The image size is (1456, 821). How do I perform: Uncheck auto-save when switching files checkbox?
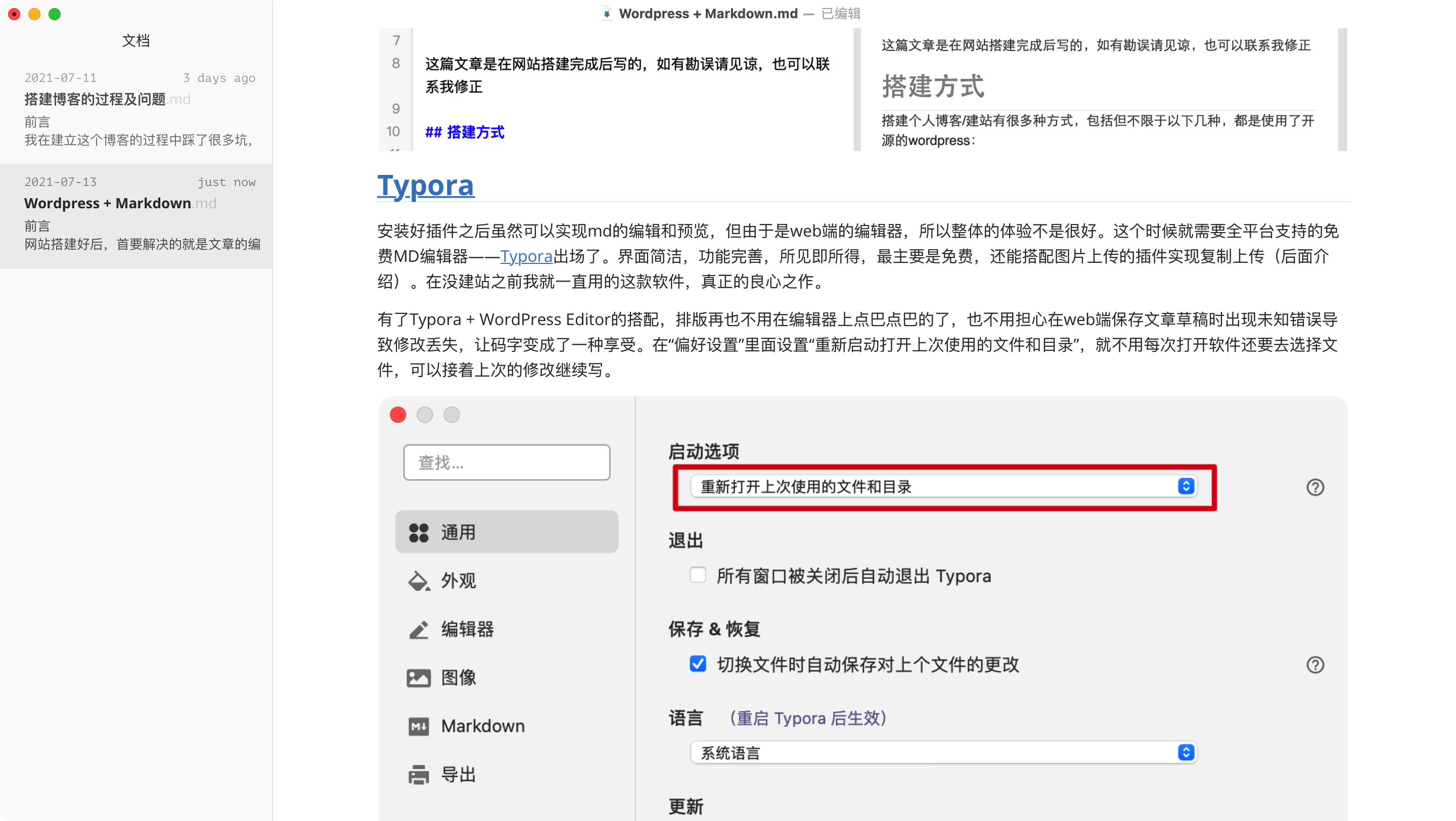coord(698,663)
